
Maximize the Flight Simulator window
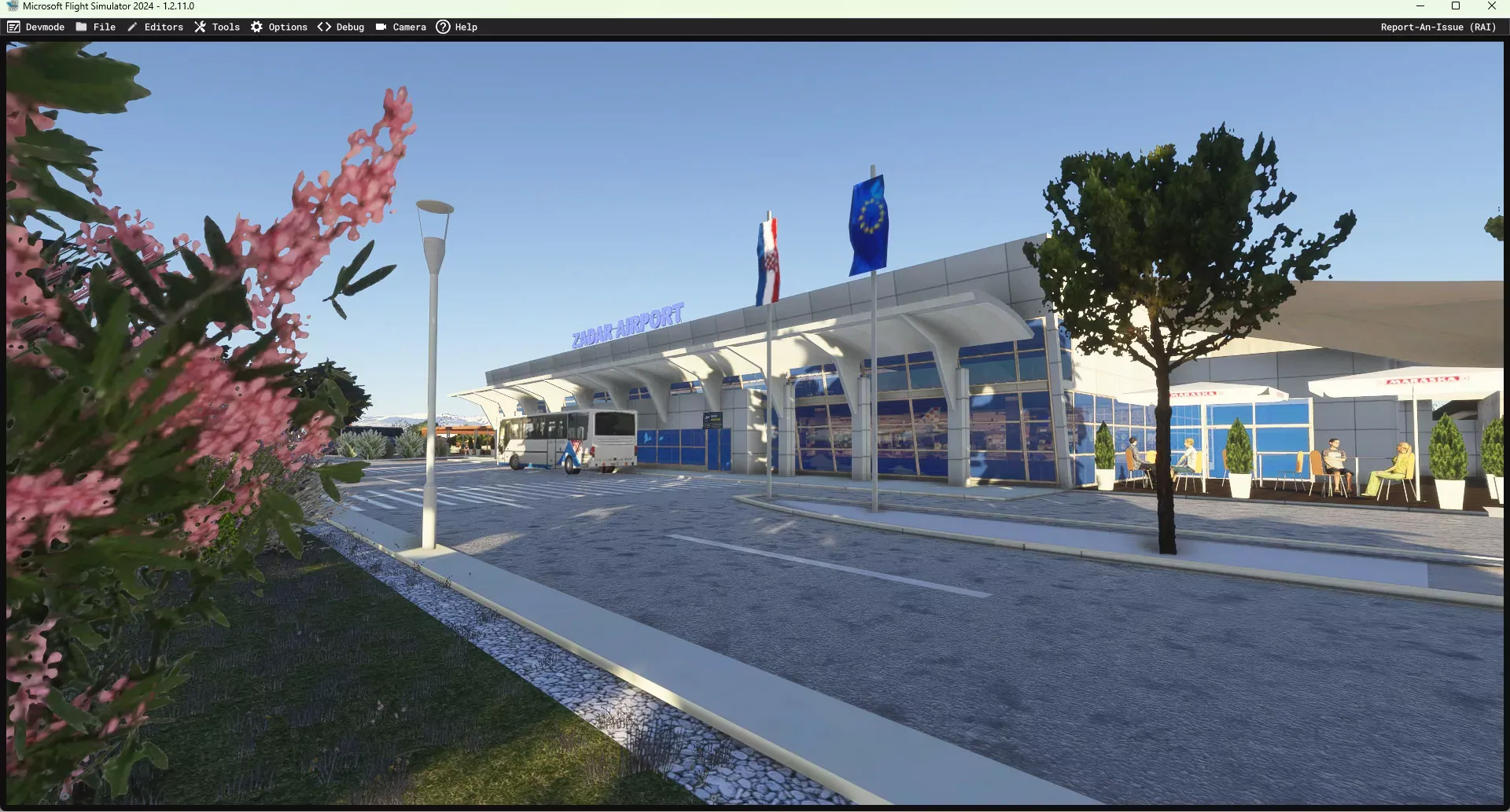(1456, 6)
